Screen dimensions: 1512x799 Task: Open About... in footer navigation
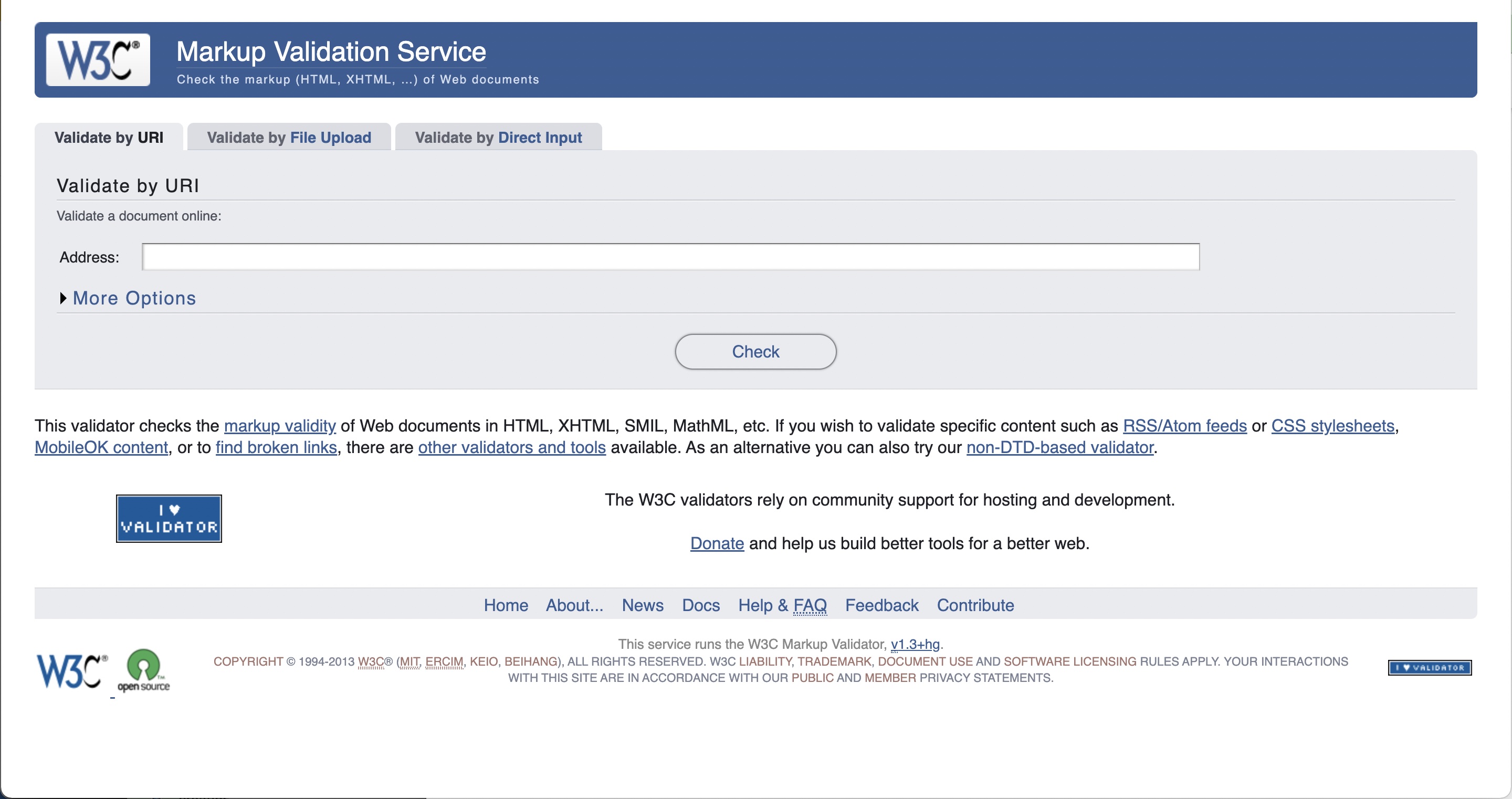[x=575, y=605]
